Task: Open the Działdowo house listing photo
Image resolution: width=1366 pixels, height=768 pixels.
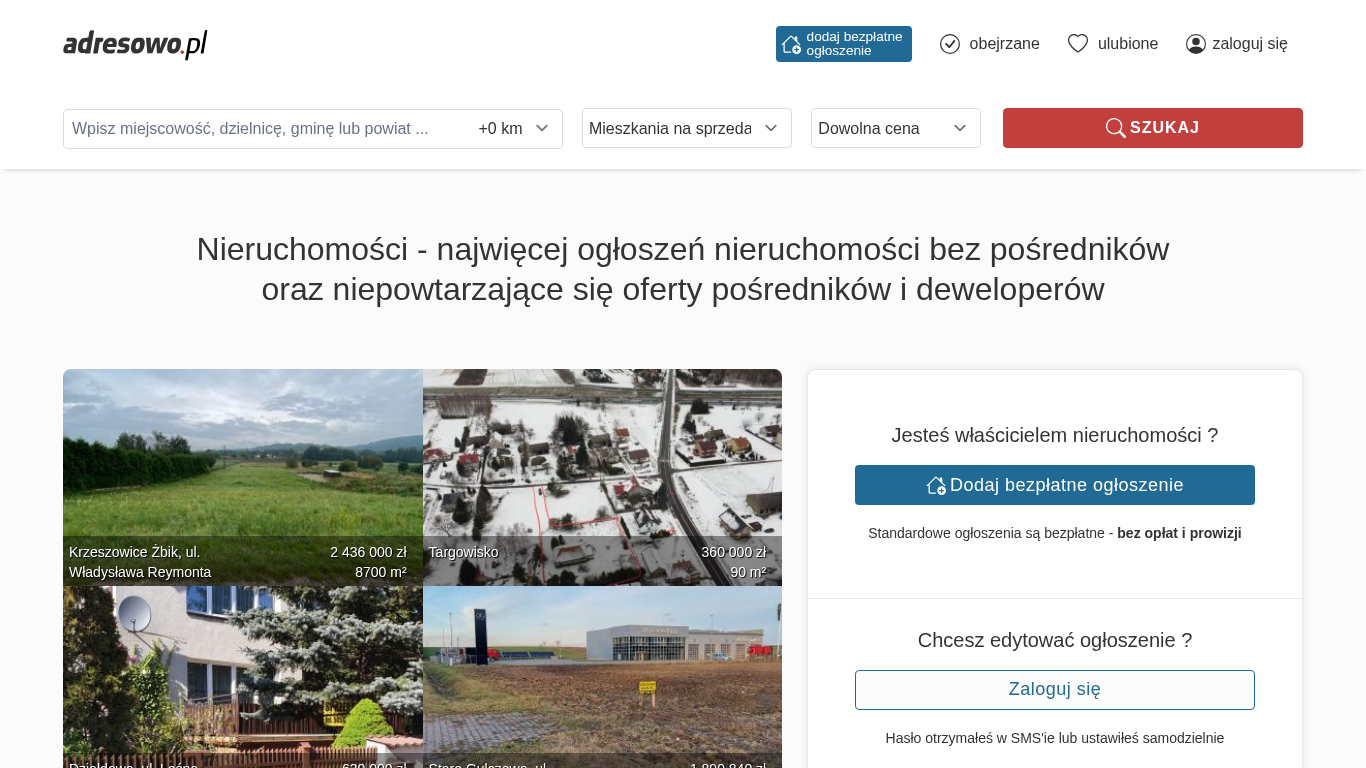Action: pyautogui.click(x=242, y=670)
